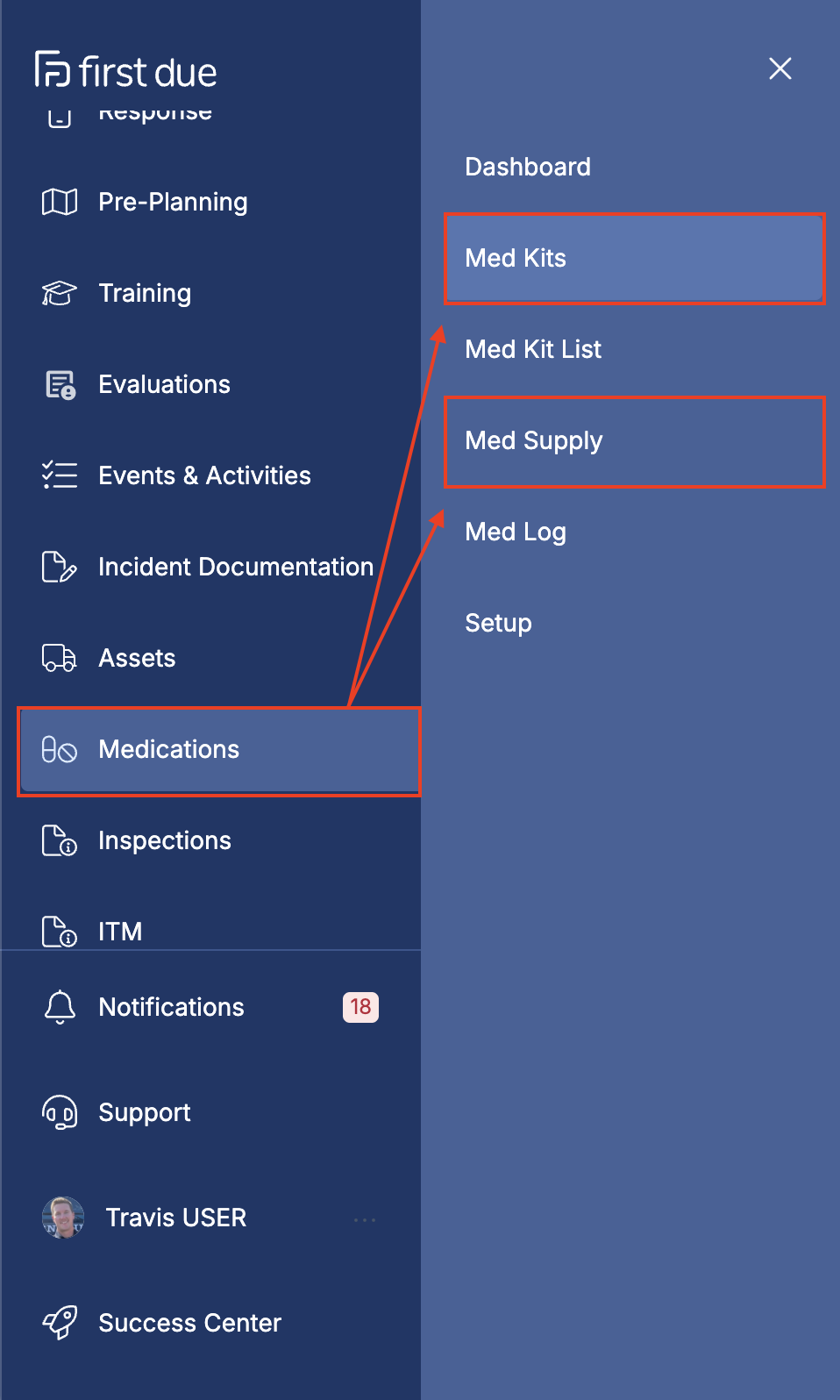Click the Medications pill icon
The height and width of the screenshot is (1400, 840).
tap(60, 749)
